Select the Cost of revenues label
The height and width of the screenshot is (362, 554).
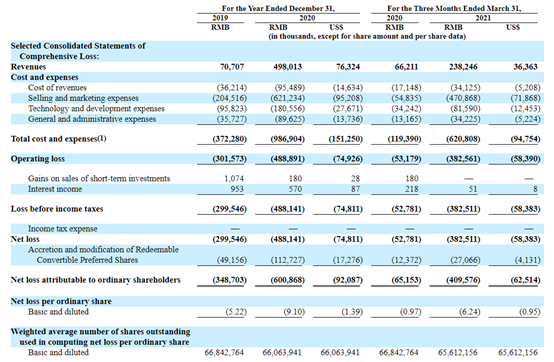[57, 88]
